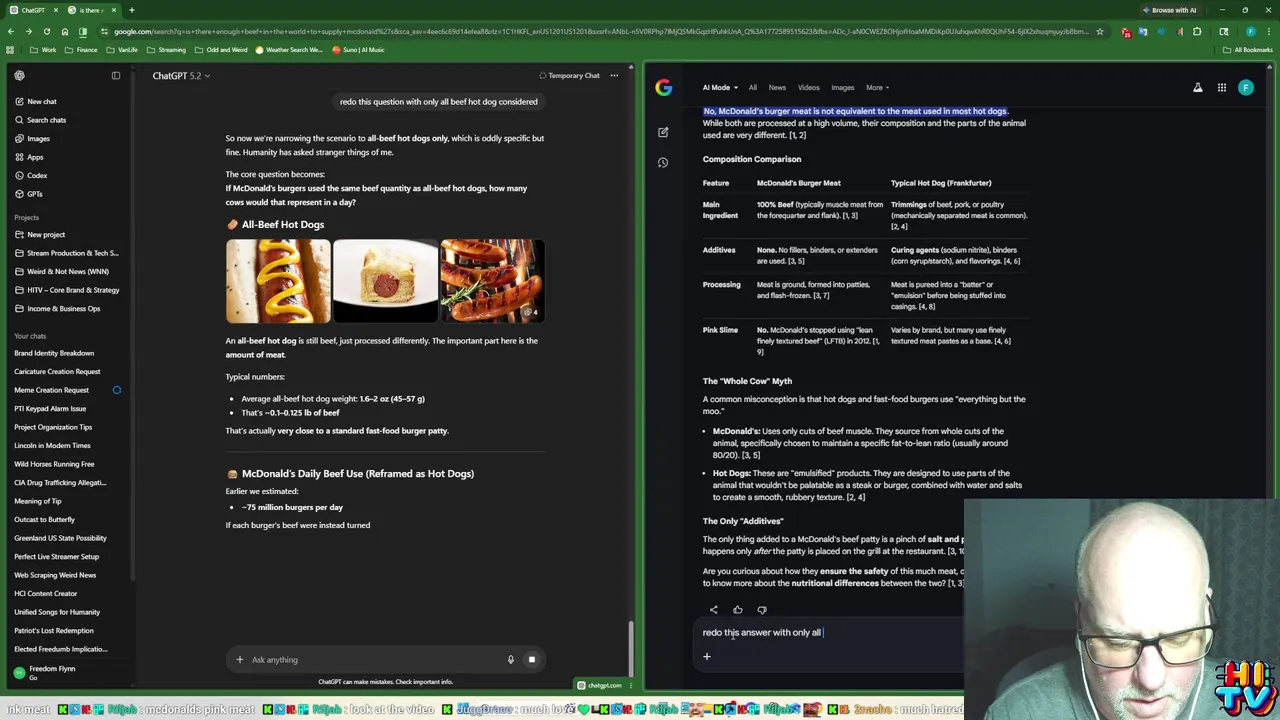Open the Work bookmarks folder
The image size is (1280, 720).
tap(43, 49)
